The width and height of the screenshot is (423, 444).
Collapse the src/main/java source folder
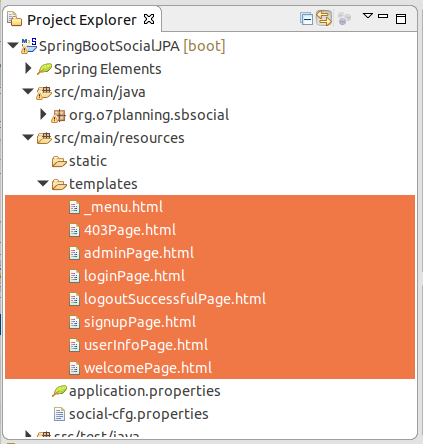pyautogui.click(x=28, y=91)
